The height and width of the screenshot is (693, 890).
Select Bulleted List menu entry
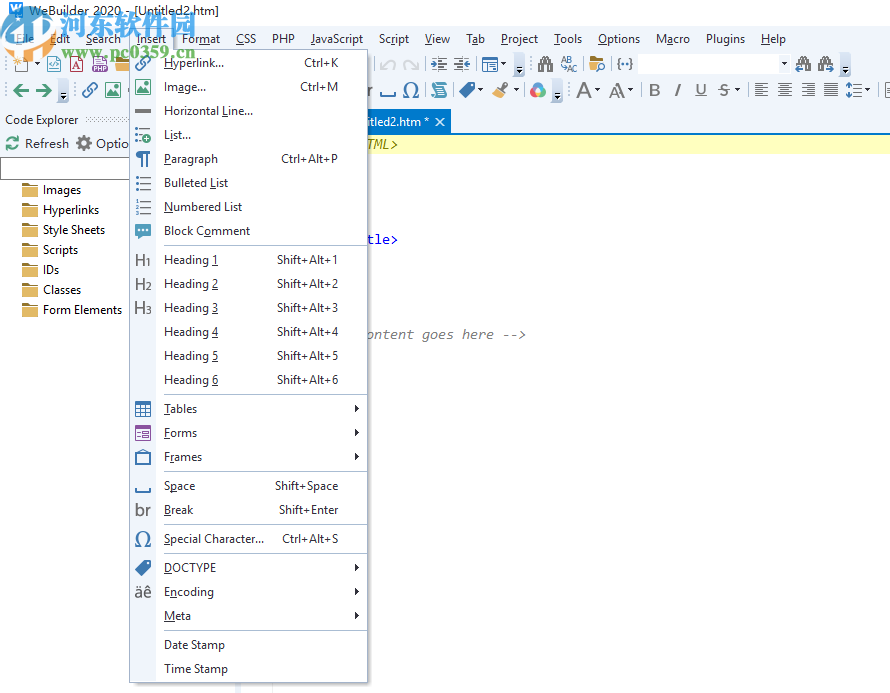[249, 183]
